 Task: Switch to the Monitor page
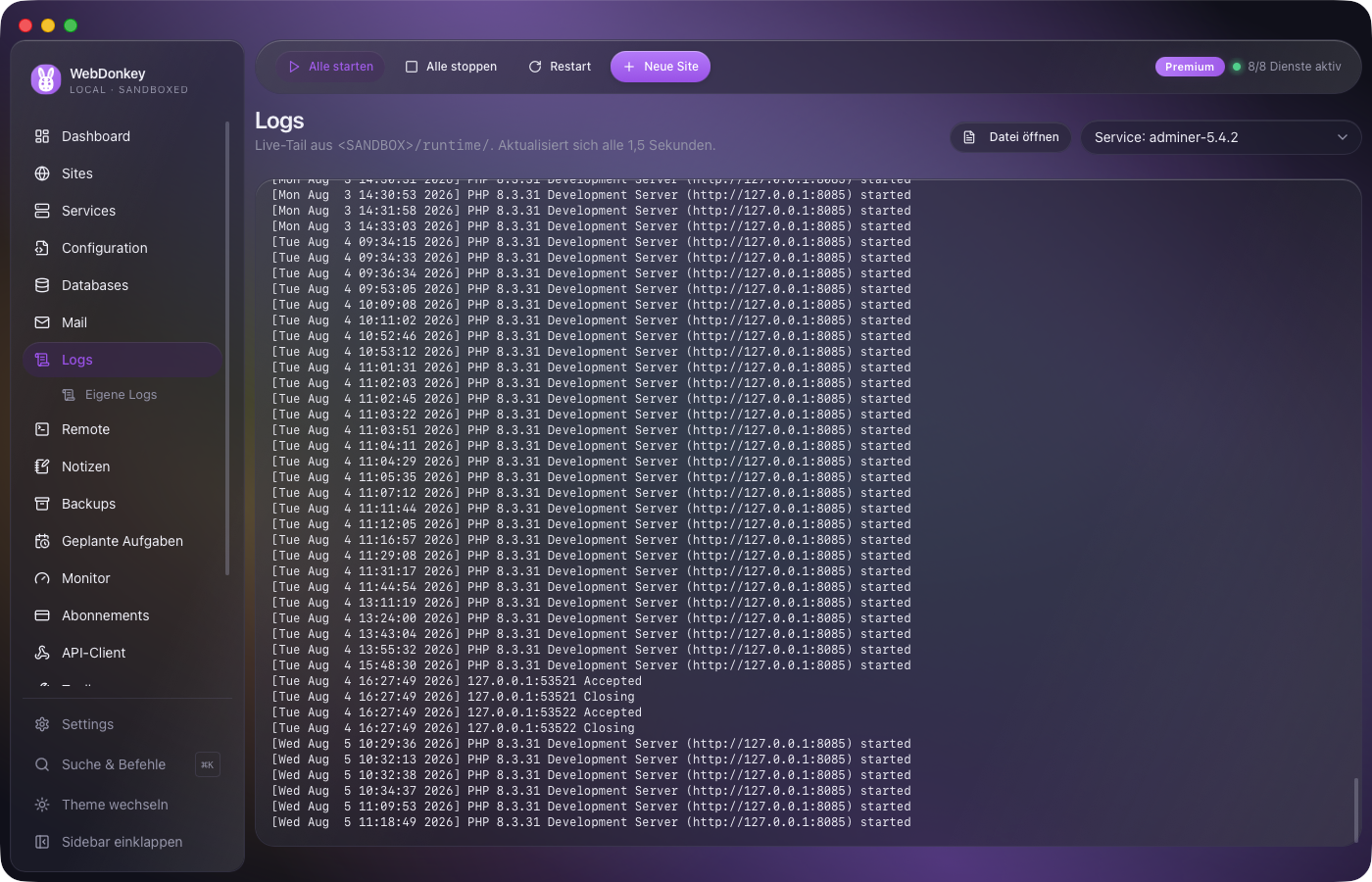click(x=123, y=578)
